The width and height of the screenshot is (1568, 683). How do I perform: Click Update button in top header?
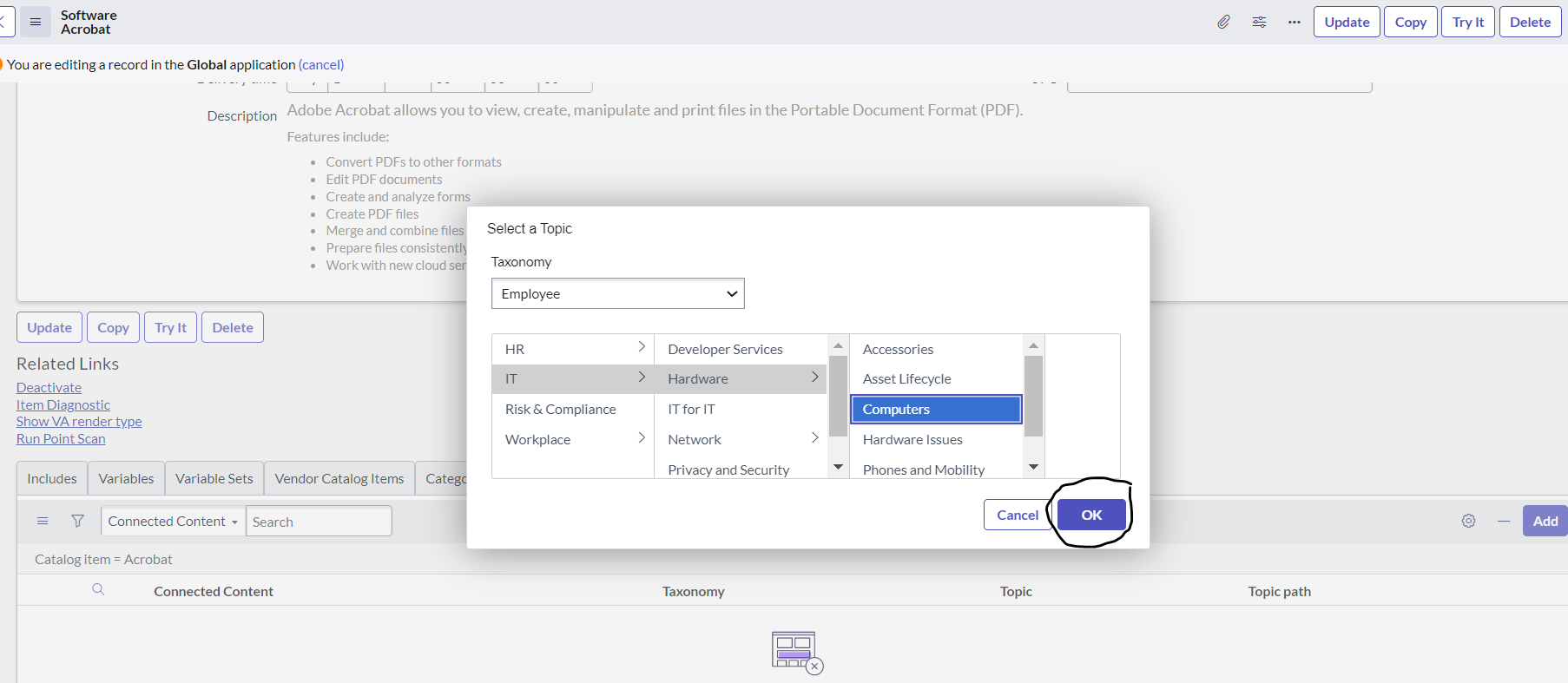point(1347,22)
